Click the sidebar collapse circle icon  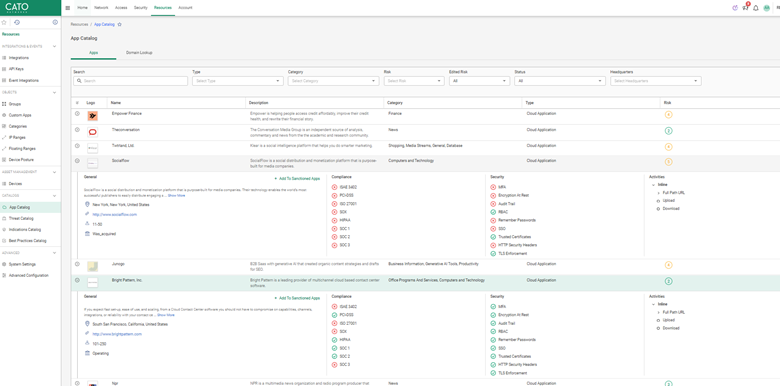(55, 22)
